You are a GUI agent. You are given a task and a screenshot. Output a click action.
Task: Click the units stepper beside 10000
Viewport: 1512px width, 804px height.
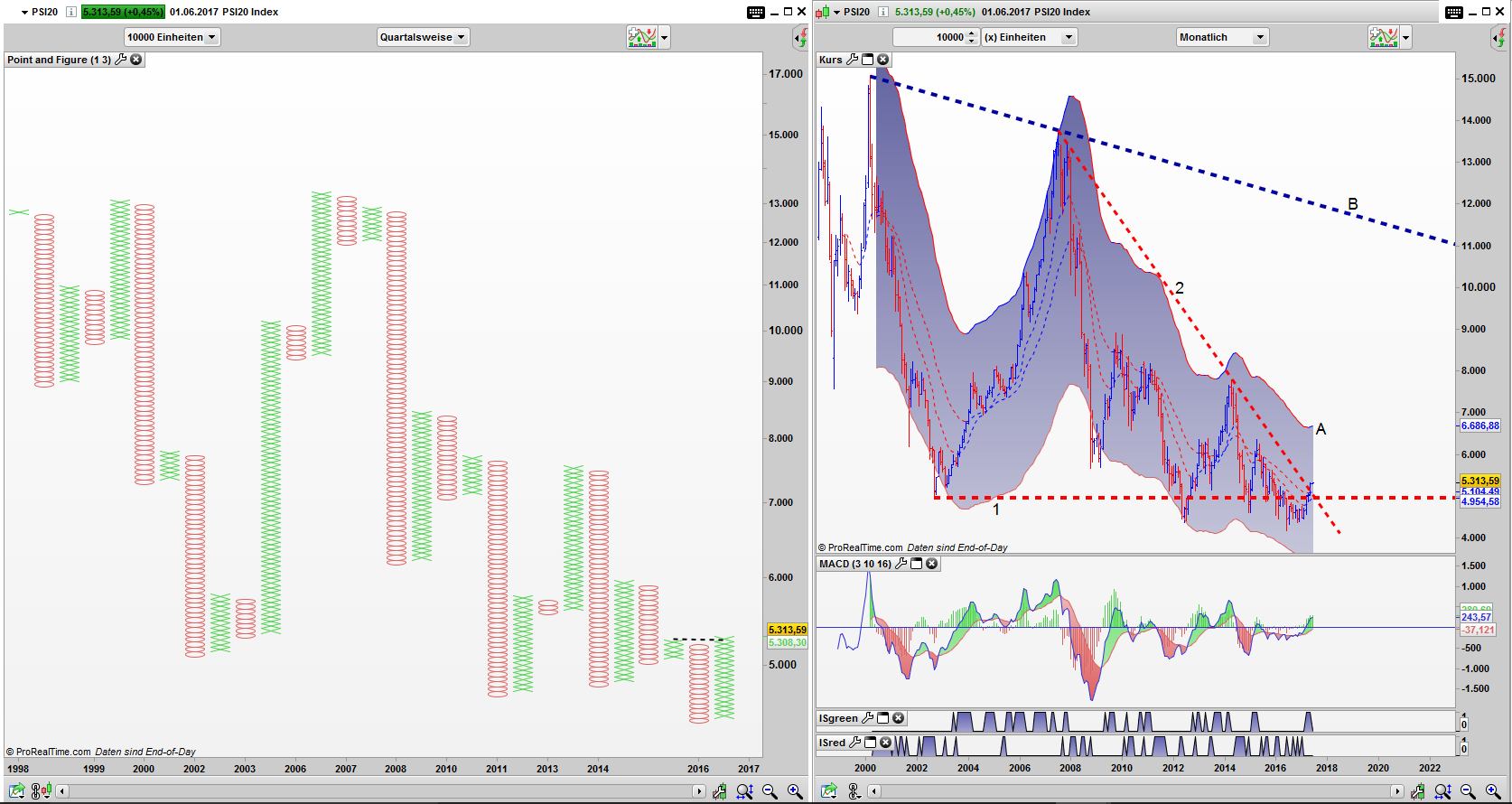tap(972, 37)
